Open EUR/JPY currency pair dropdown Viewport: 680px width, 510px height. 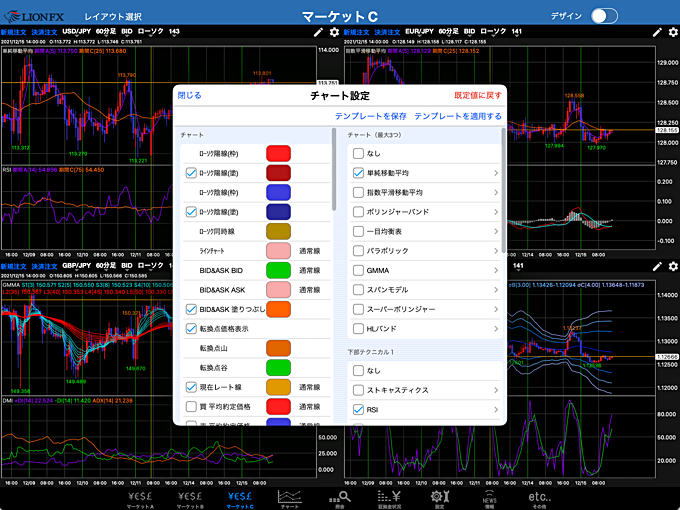tap(419, 32)
